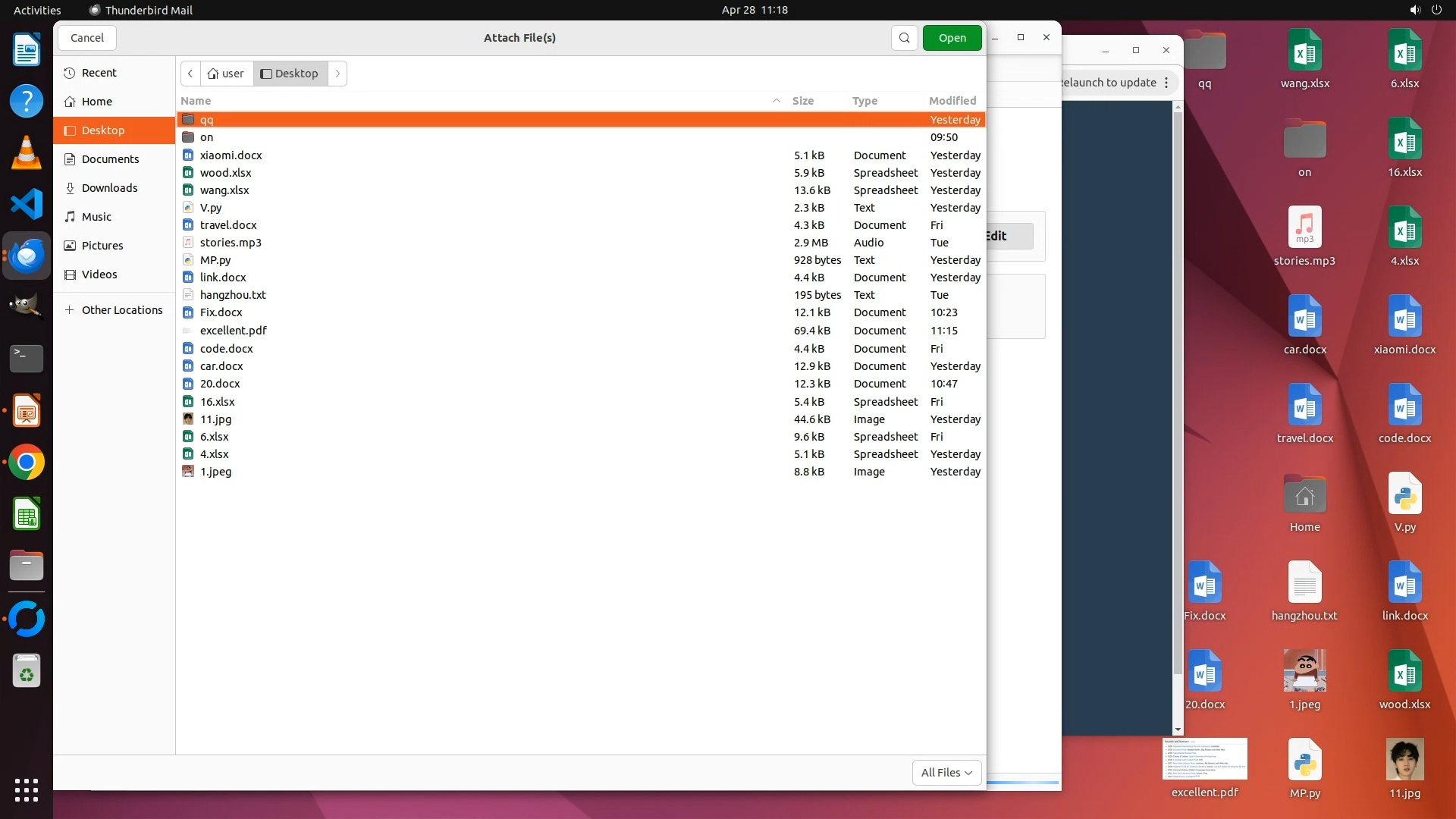Select the Recent sidebar entry
Screen dimensions: 1456x819
[99, 73]
